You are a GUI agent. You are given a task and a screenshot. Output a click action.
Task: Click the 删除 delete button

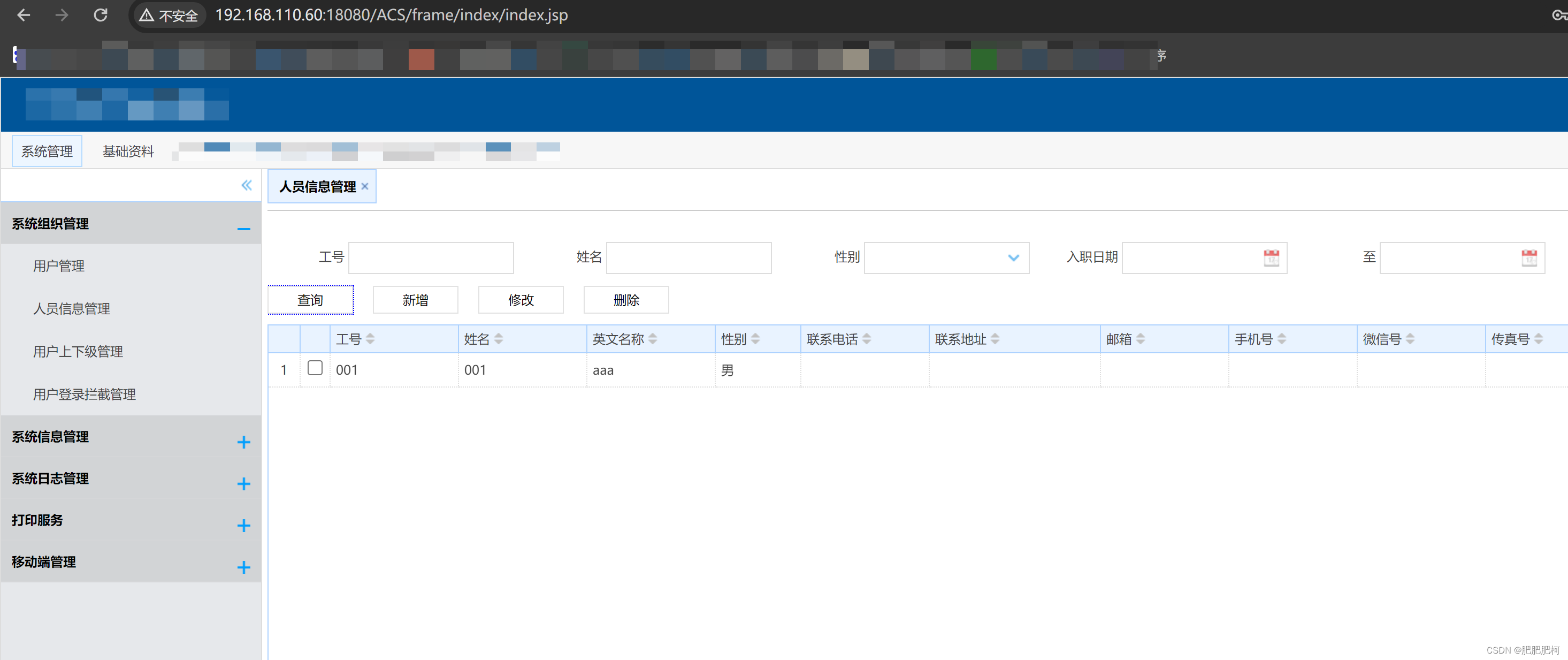pos(626,300)
